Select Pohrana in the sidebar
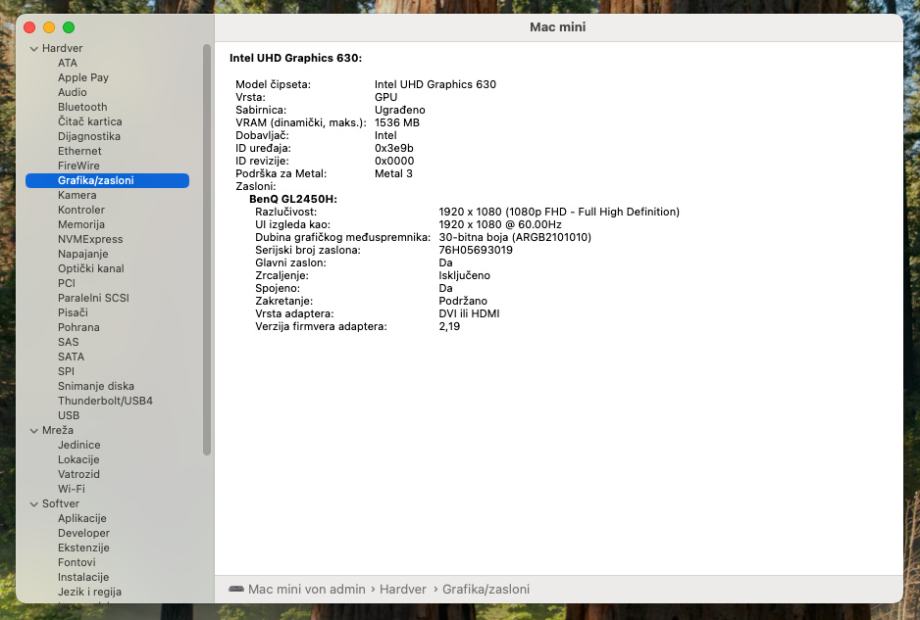920x620 pixels. (x=79, y=327)
